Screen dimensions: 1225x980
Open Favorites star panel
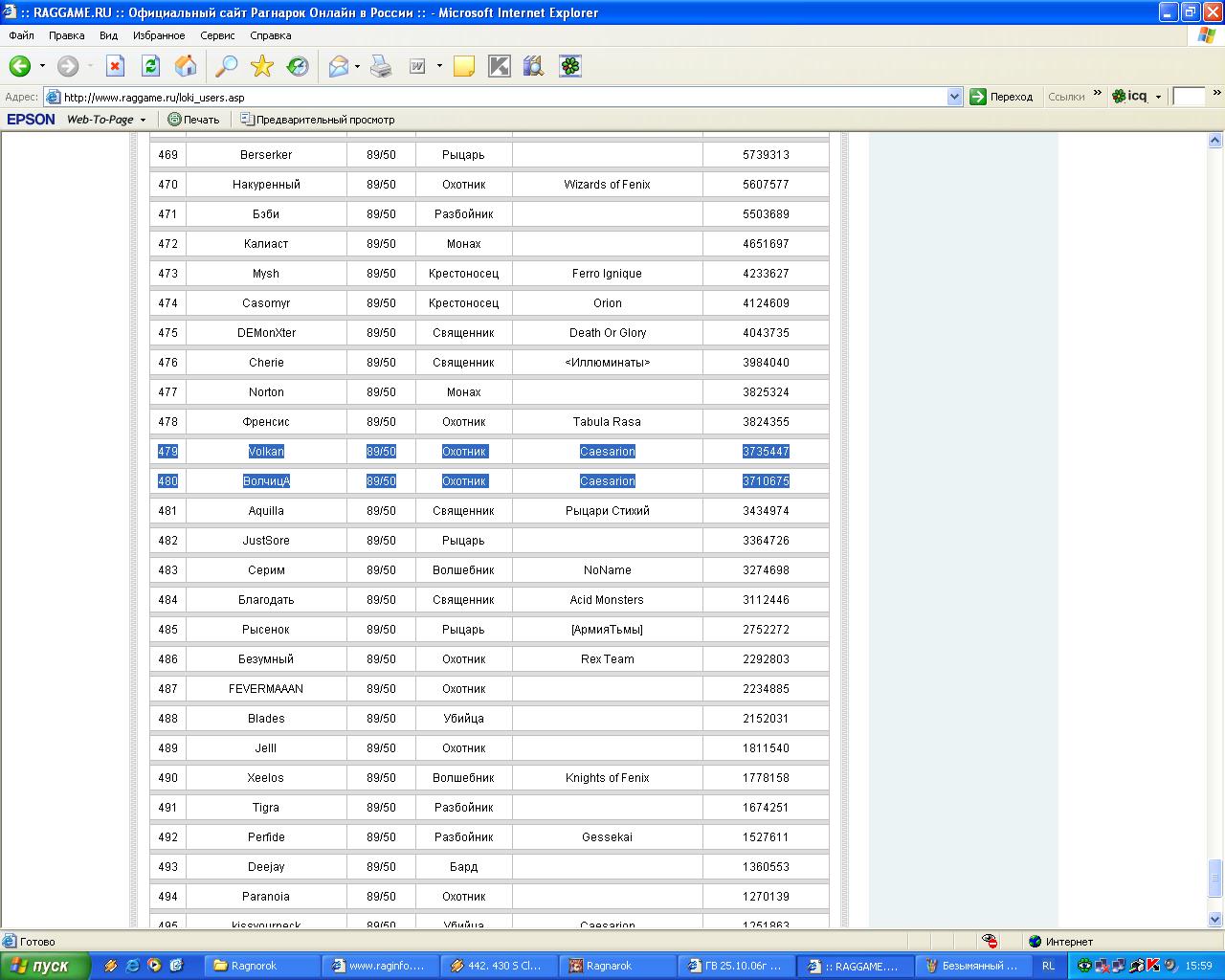point(262,66)
